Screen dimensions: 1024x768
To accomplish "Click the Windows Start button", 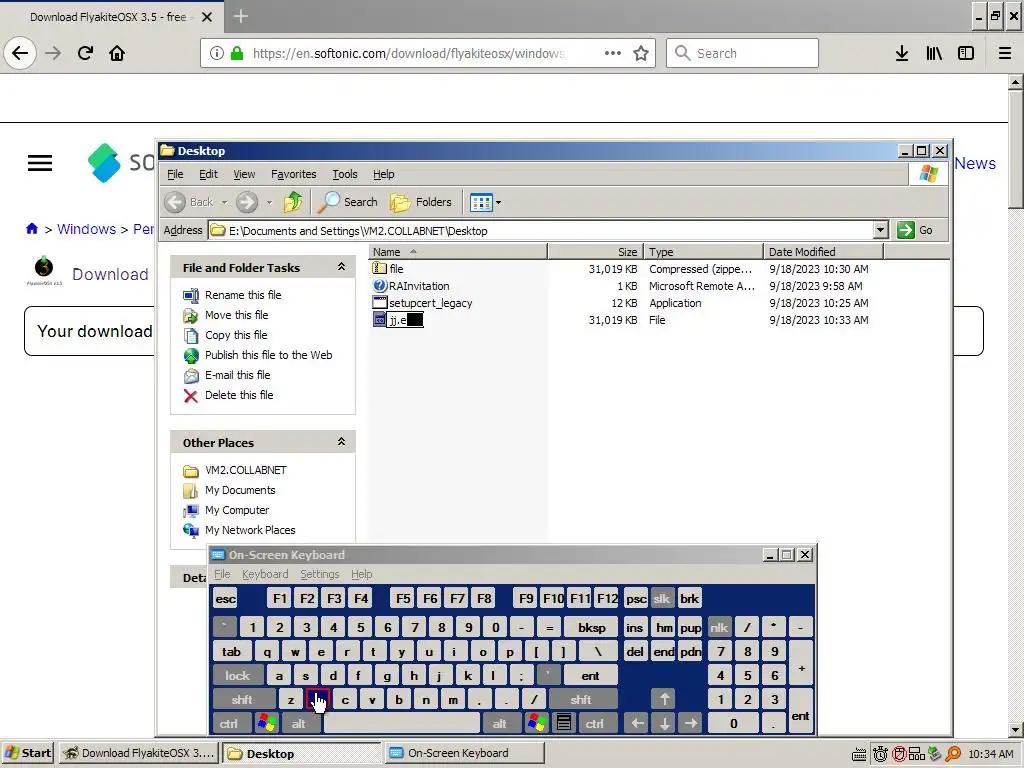I will (28, 753).
